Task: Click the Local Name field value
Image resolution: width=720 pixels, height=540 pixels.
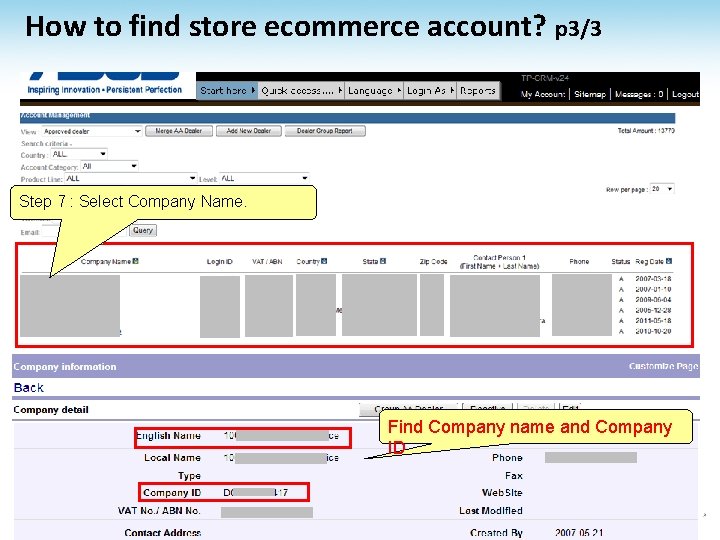Action: pos(281,458)
